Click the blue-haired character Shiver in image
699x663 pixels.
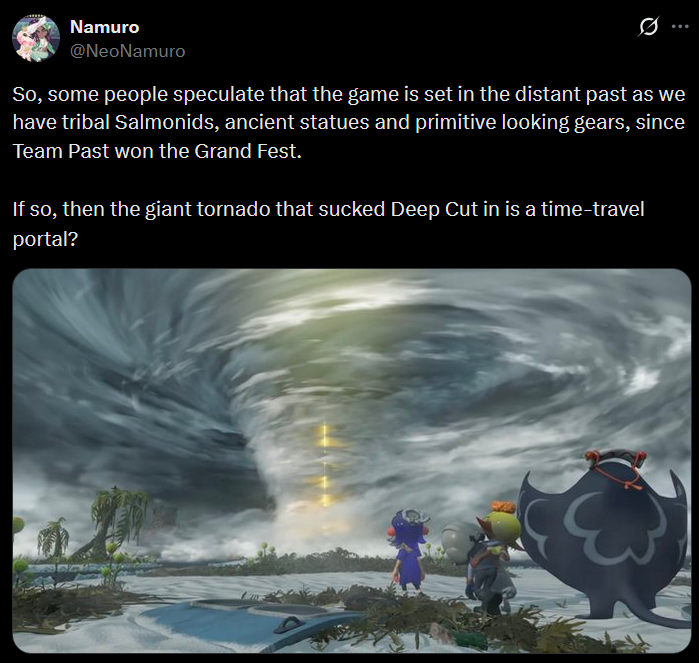pos(409,549)
